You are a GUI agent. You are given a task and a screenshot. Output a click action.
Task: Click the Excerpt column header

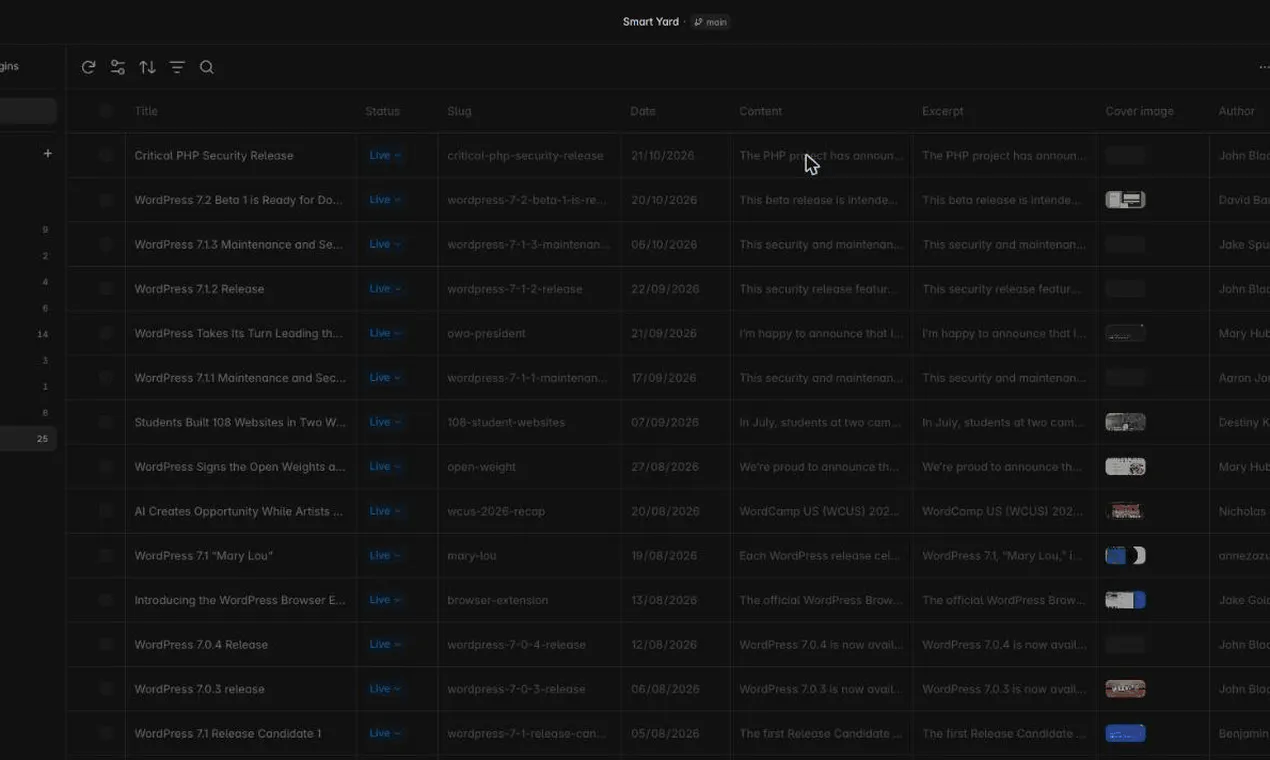(x=943, y=111)
